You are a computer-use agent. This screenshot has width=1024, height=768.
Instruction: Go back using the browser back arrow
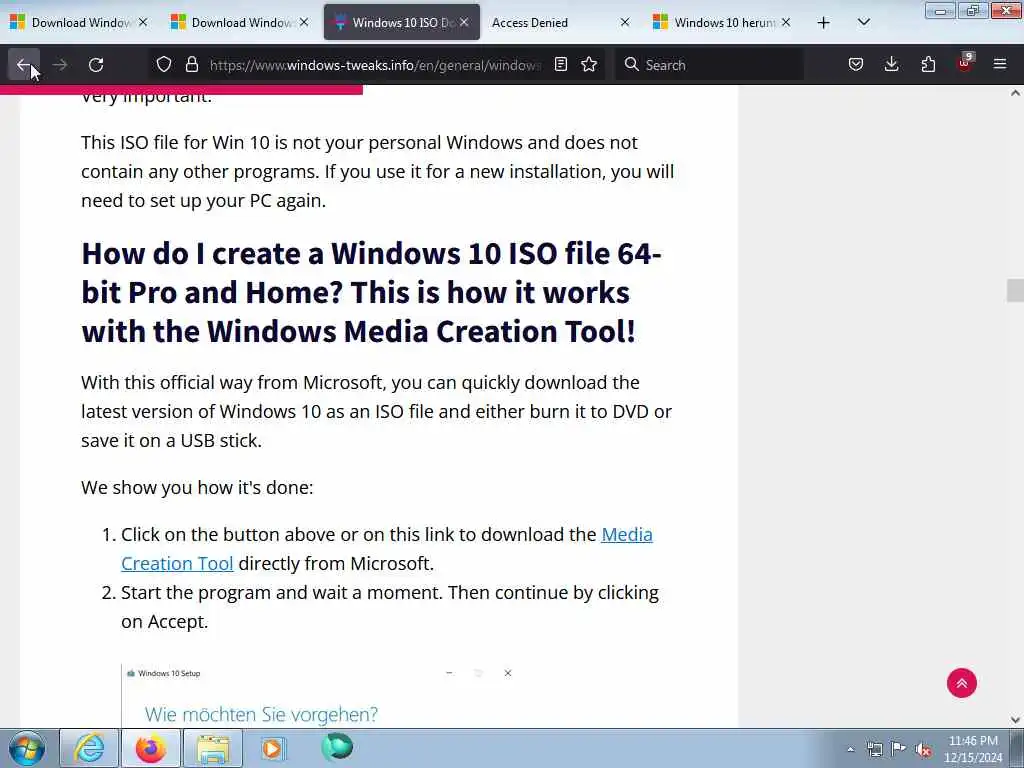pyautogui.click(x=24, y=65)
